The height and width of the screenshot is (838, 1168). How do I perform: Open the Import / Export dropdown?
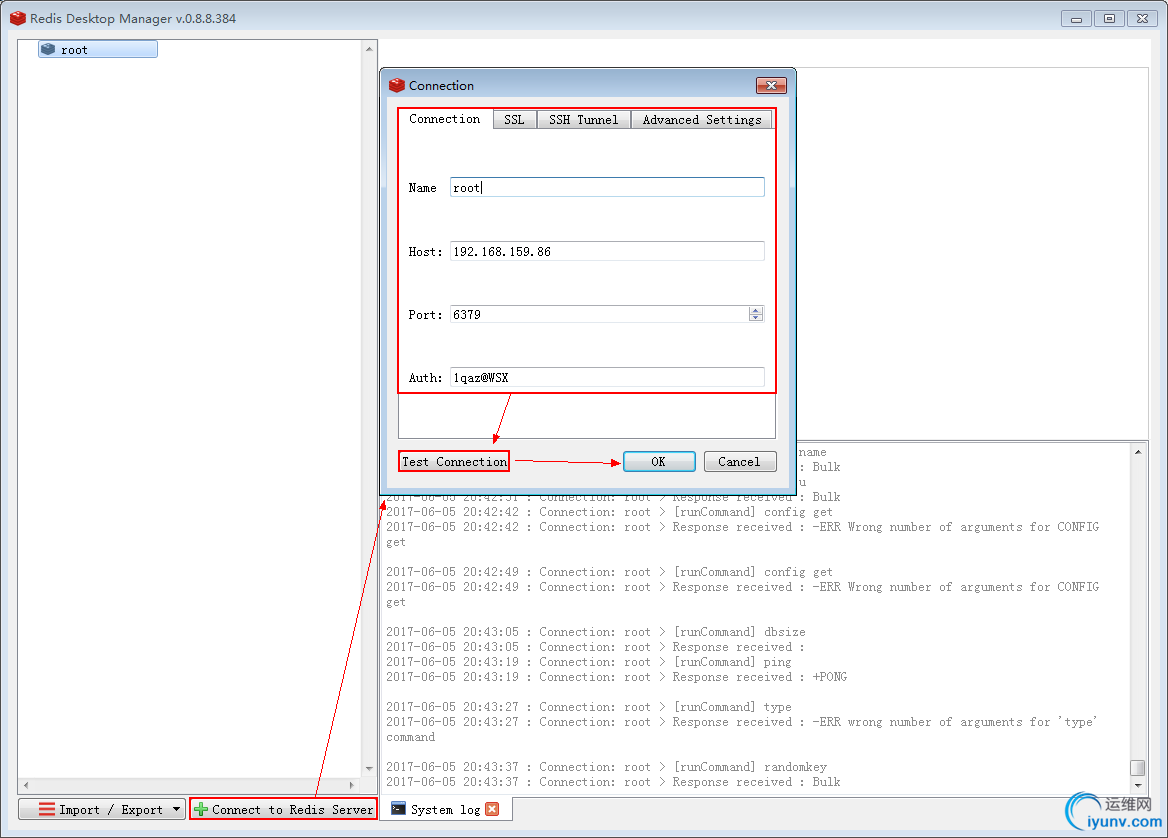click(102, 810)
